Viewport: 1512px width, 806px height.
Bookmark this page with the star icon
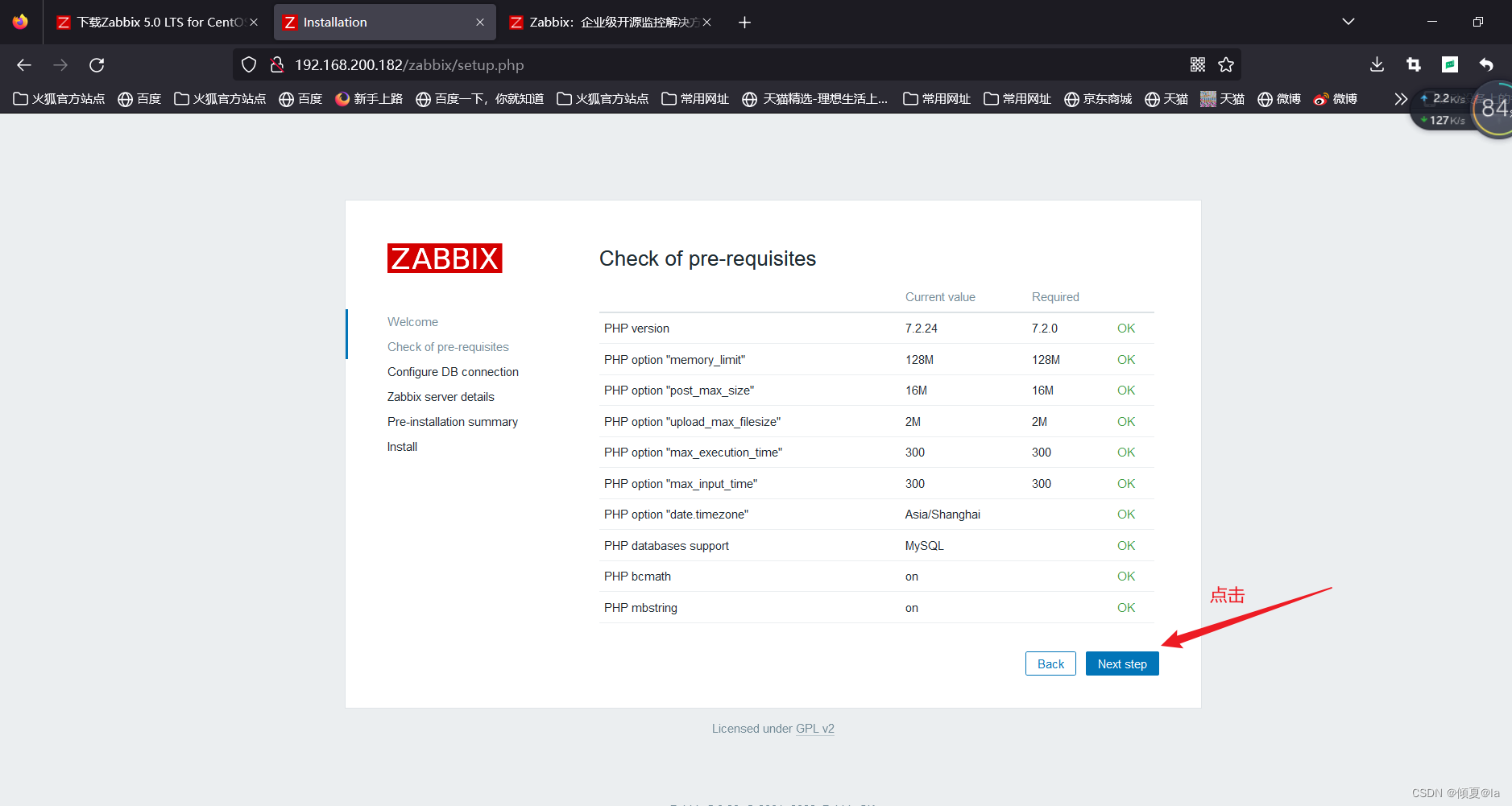[x=1226, y=65]
